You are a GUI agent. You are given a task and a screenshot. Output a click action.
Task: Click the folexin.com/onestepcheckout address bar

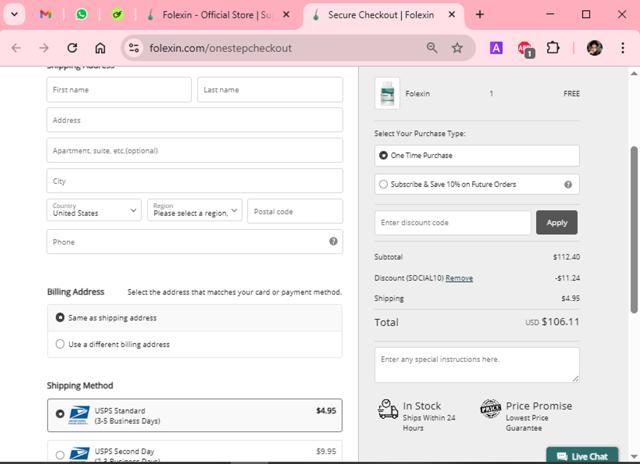220,48
